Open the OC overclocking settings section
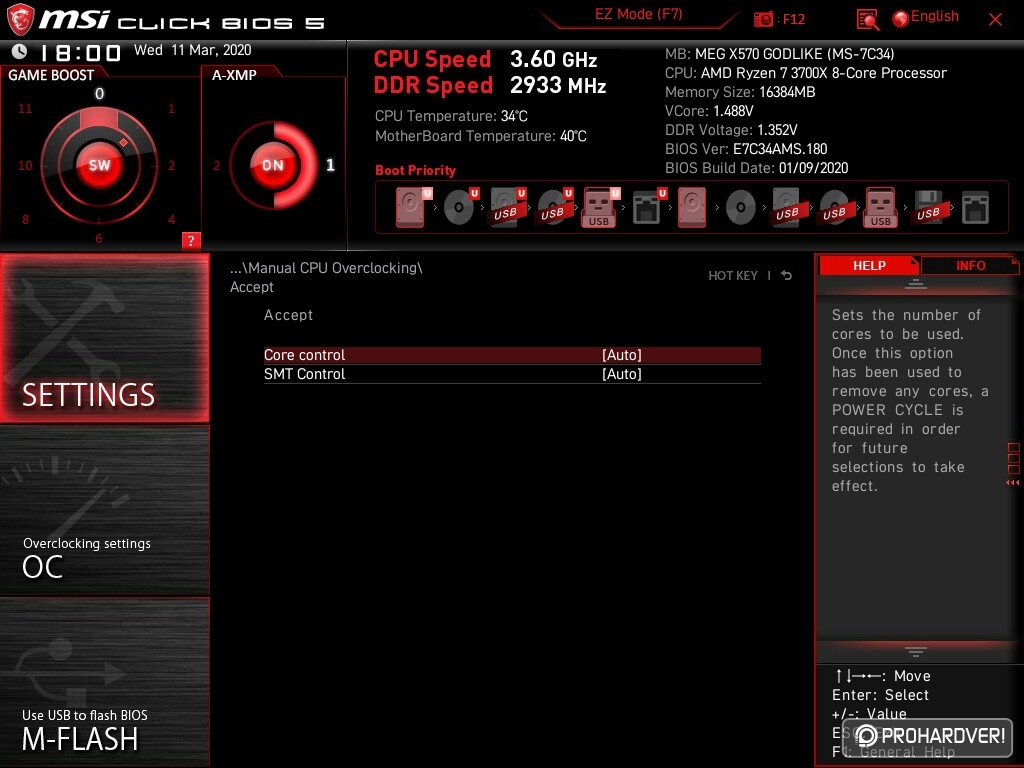Screen dimensions: 1024x768 coord(104,511)
